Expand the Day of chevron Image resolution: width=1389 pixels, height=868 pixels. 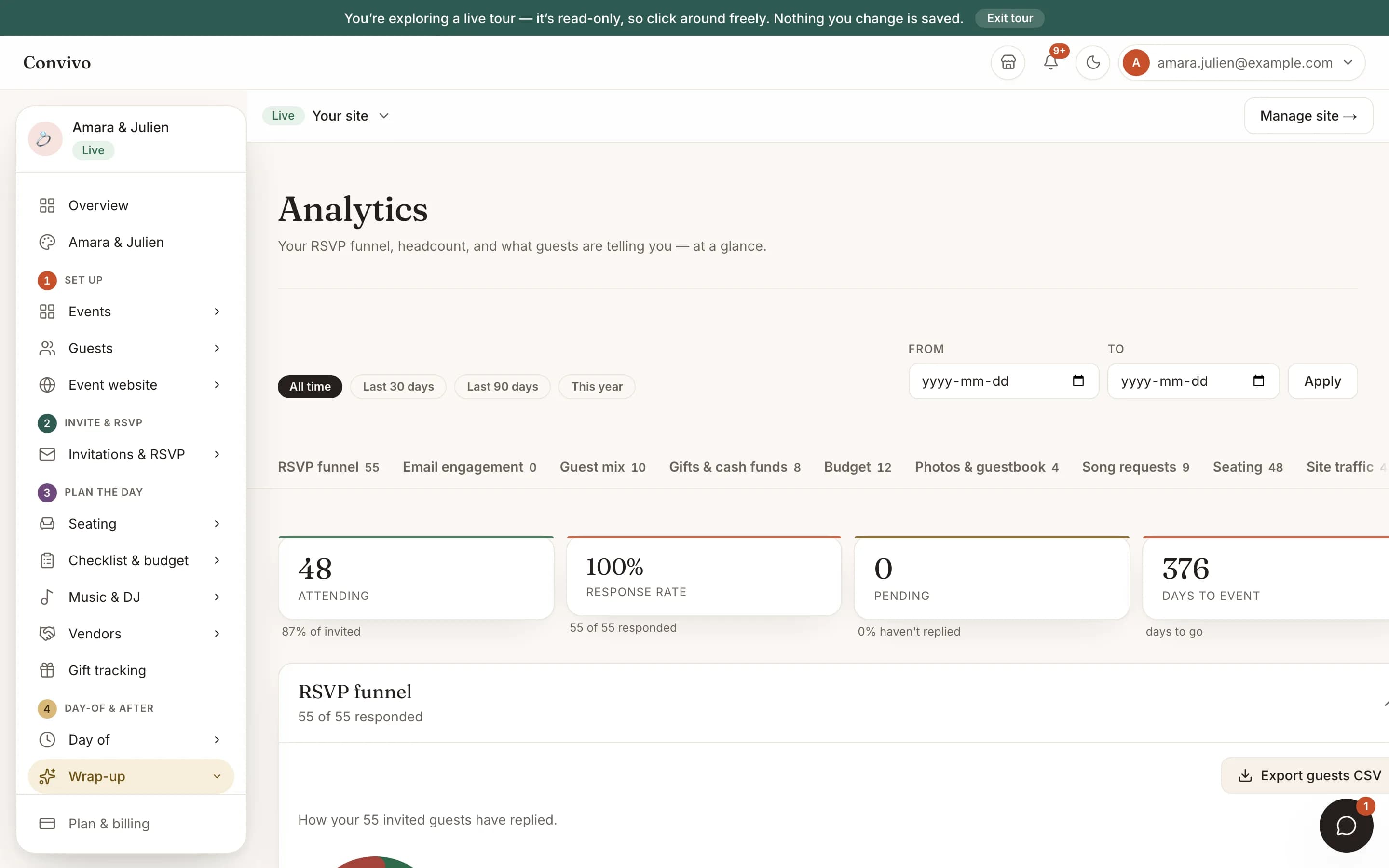click(217, 740)
